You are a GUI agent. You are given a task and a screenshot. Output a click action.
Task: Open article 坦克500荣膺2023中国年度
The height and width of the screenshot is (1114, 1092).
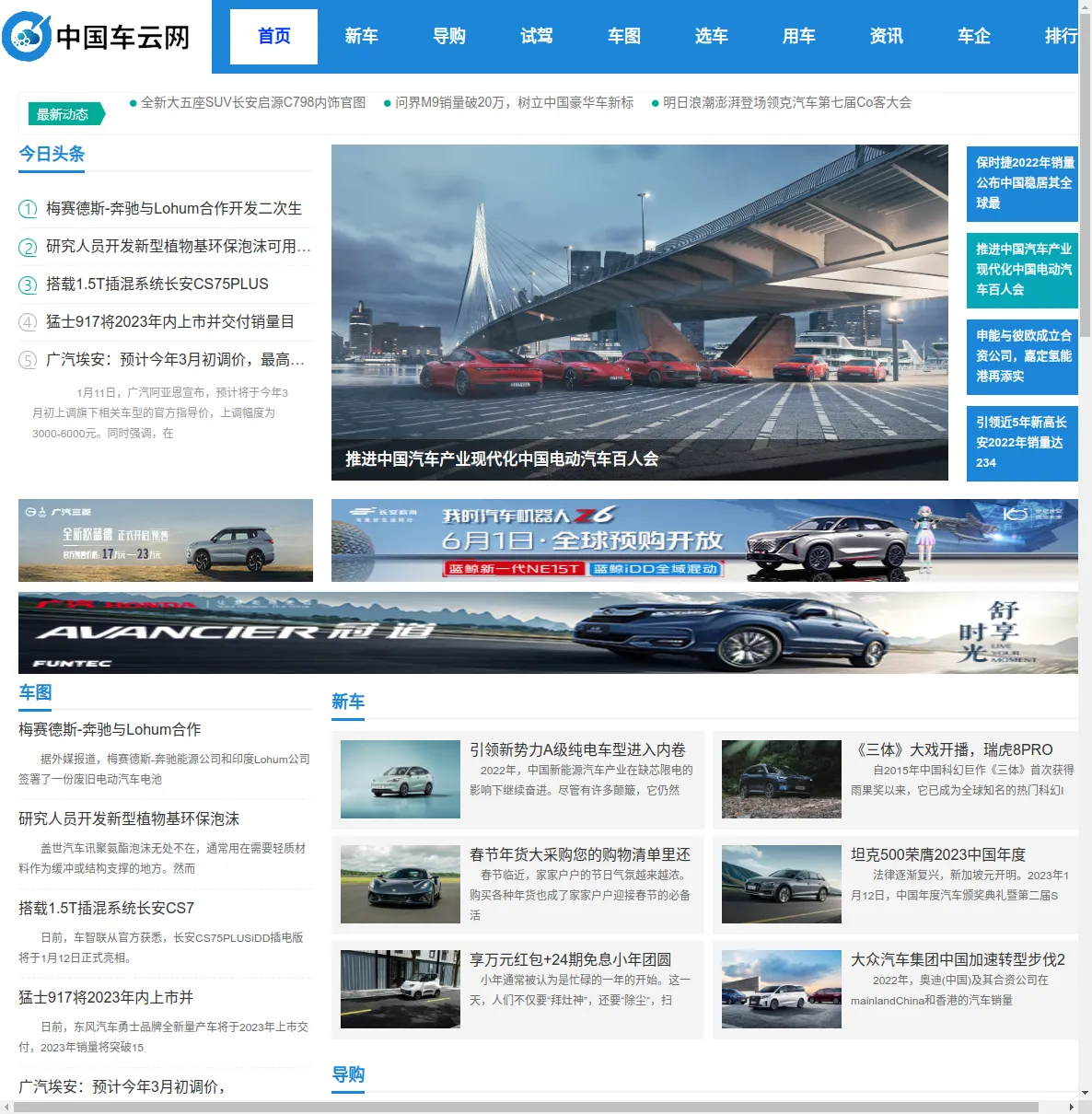[x=938, y=854]
